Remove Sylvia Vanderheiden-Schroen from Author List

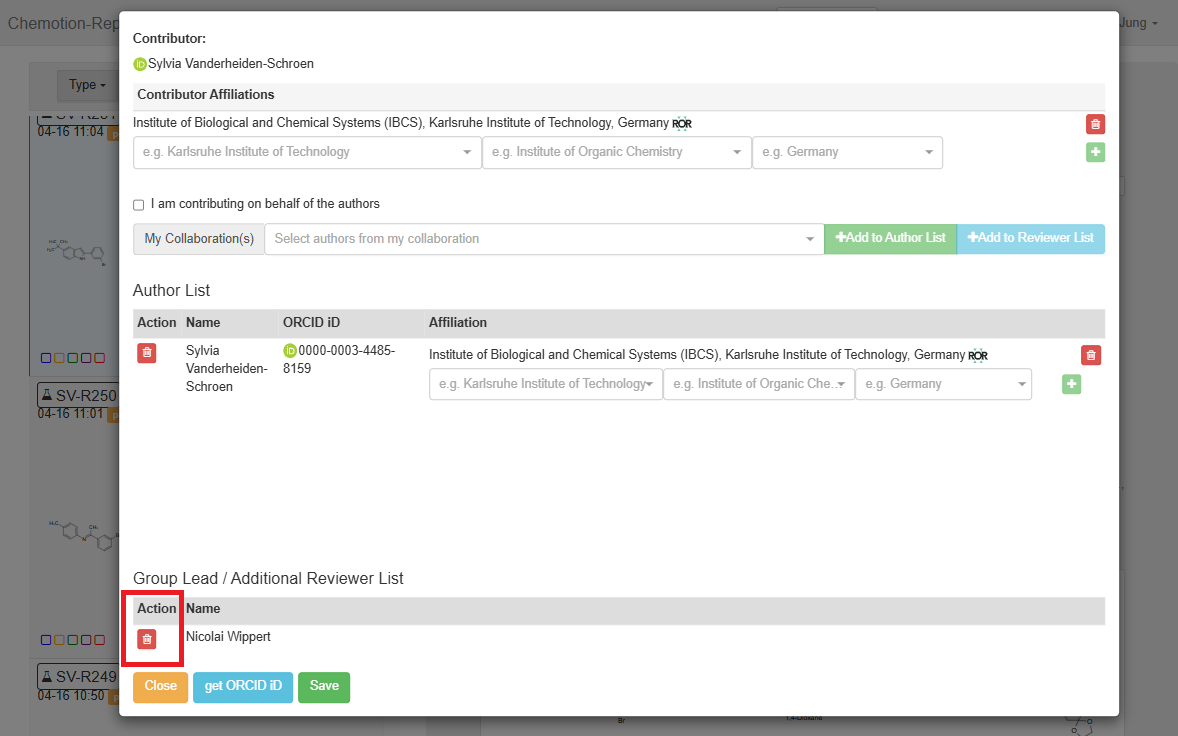tap(147, 353)
